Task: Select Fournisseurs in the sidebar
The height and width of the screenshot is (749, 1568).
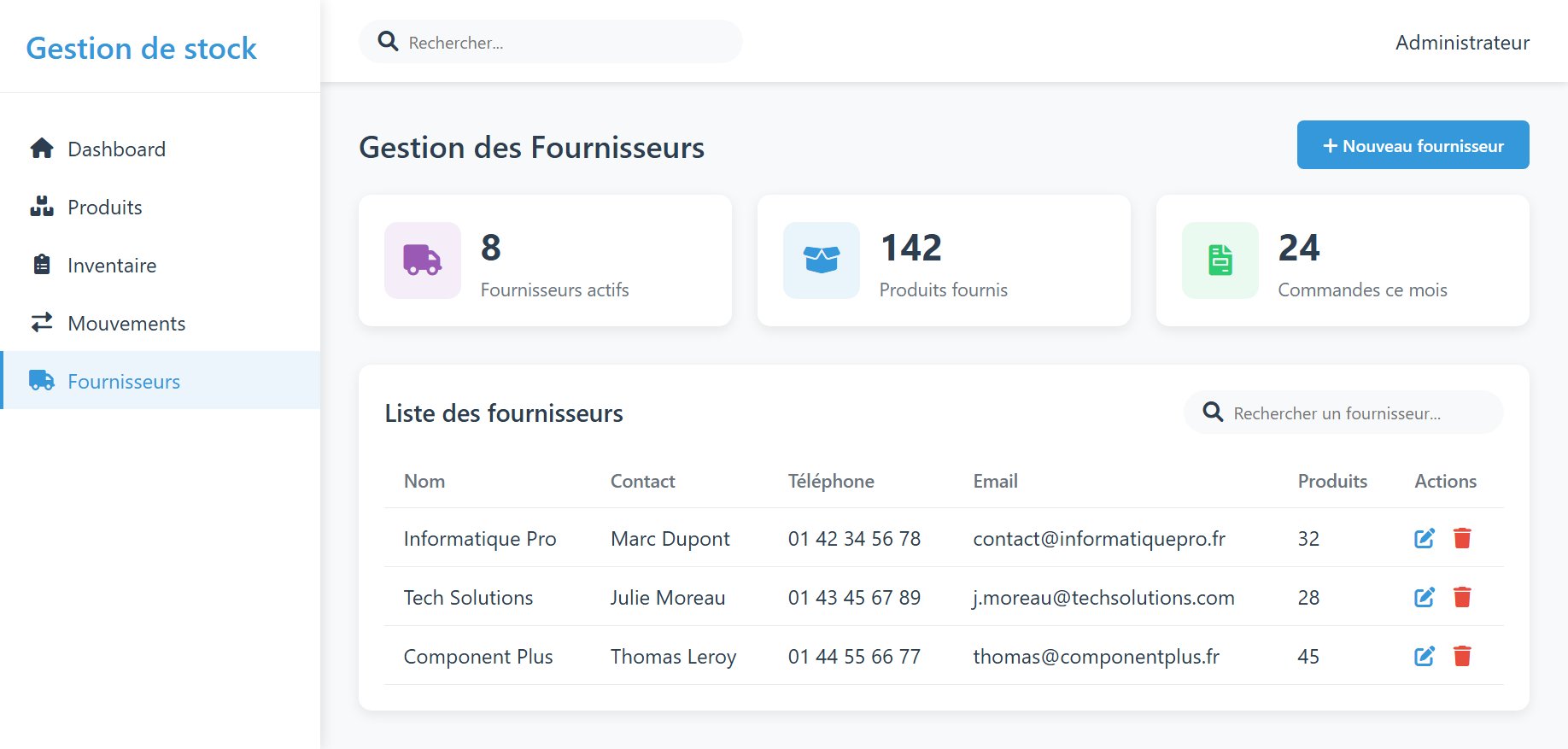Action: pyautogui.click(x=123, y=382)
